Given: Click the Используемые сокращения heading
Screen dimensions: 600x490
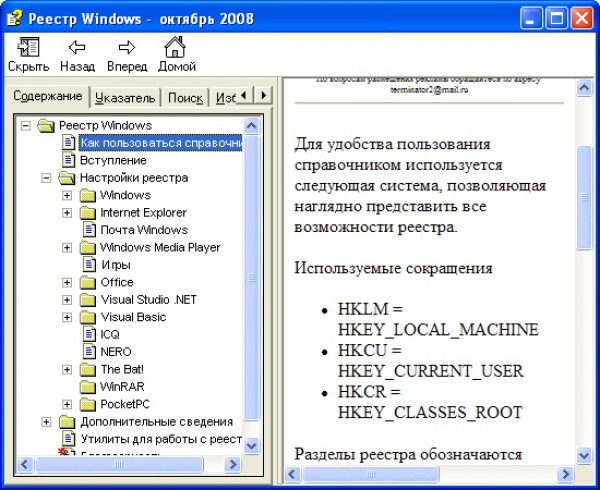Looking at the screenshot, I should pos(393,268).
